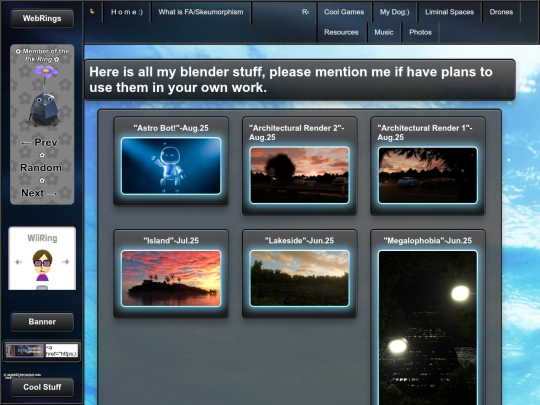Click "Architectural Render 2"-Aug.25 title
Image resolution: width=540 pixels, height=405 pixels.
point(297,133)
